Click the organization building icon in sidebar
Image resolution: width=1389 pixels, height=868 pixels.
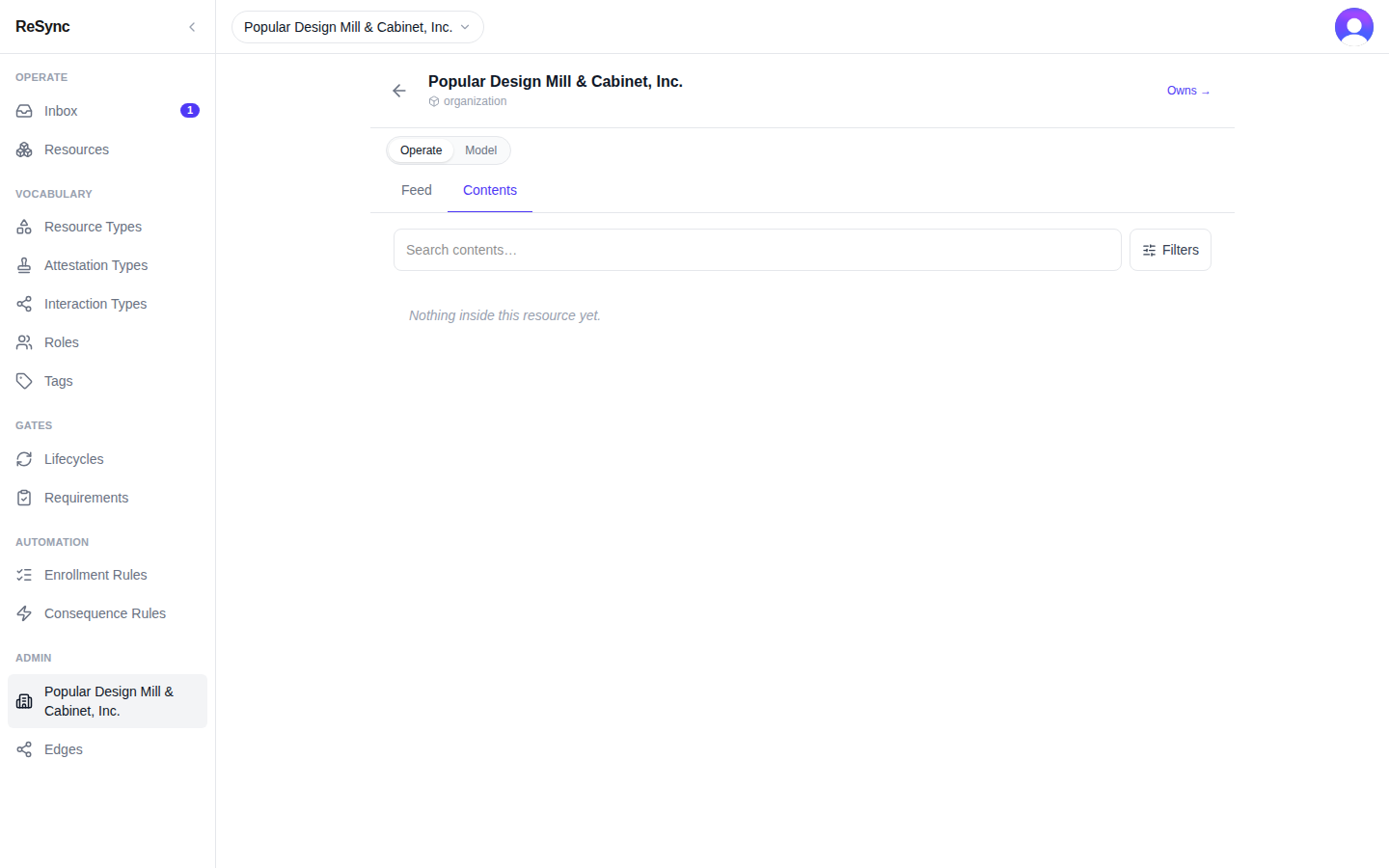click(24, 701)
